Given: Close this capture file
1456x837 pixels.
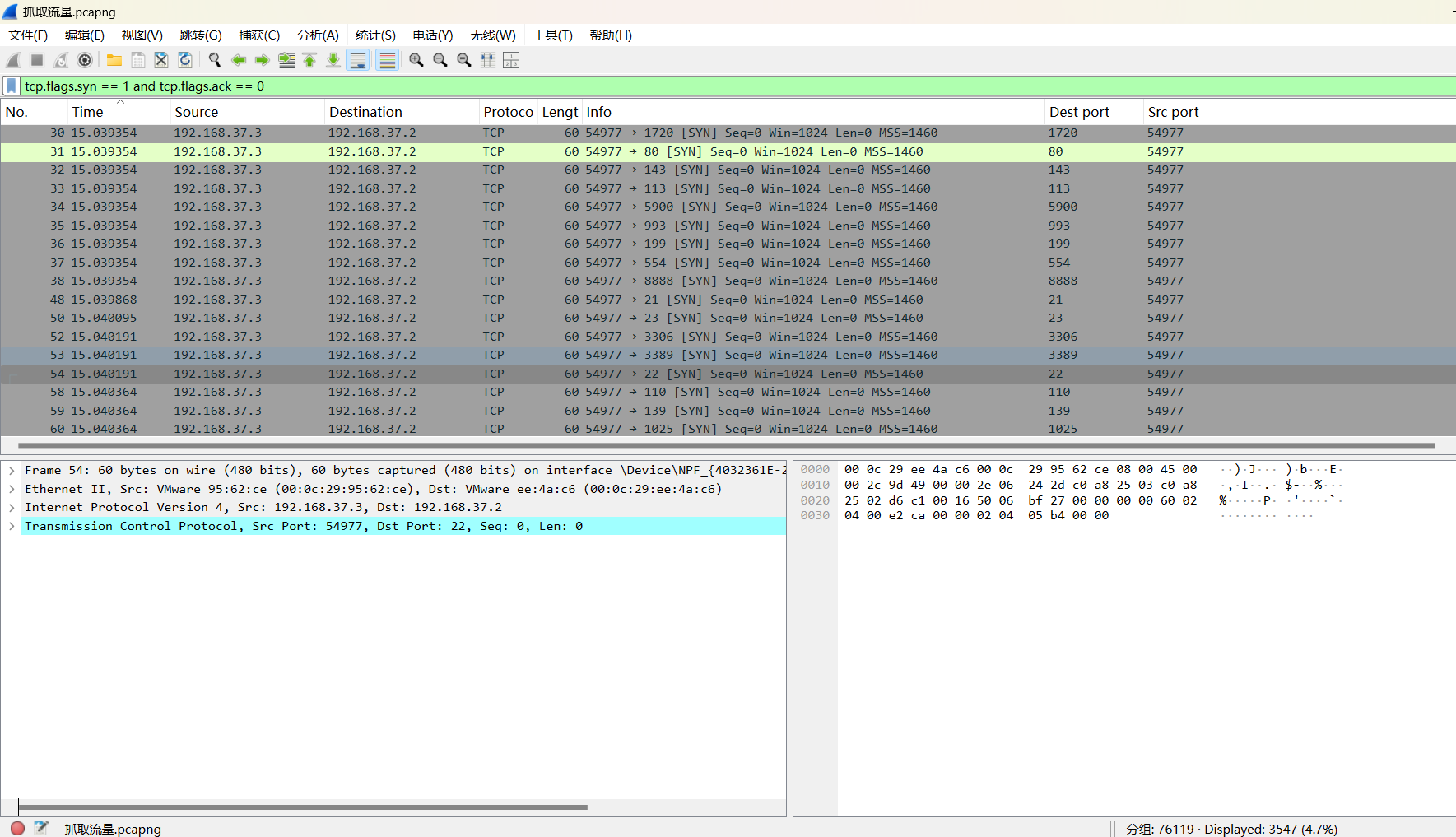Looking at the screenshot, I should pos(161,60).
